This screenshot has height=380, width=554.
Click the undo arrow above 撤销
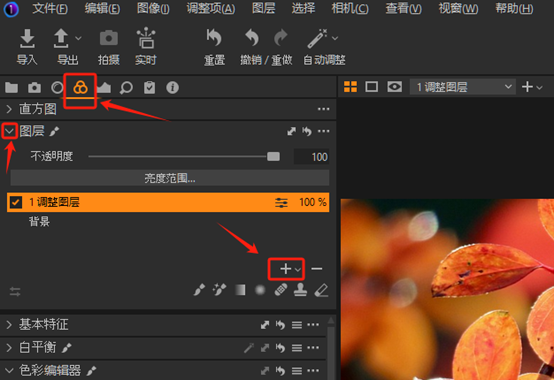coord(252,37)
